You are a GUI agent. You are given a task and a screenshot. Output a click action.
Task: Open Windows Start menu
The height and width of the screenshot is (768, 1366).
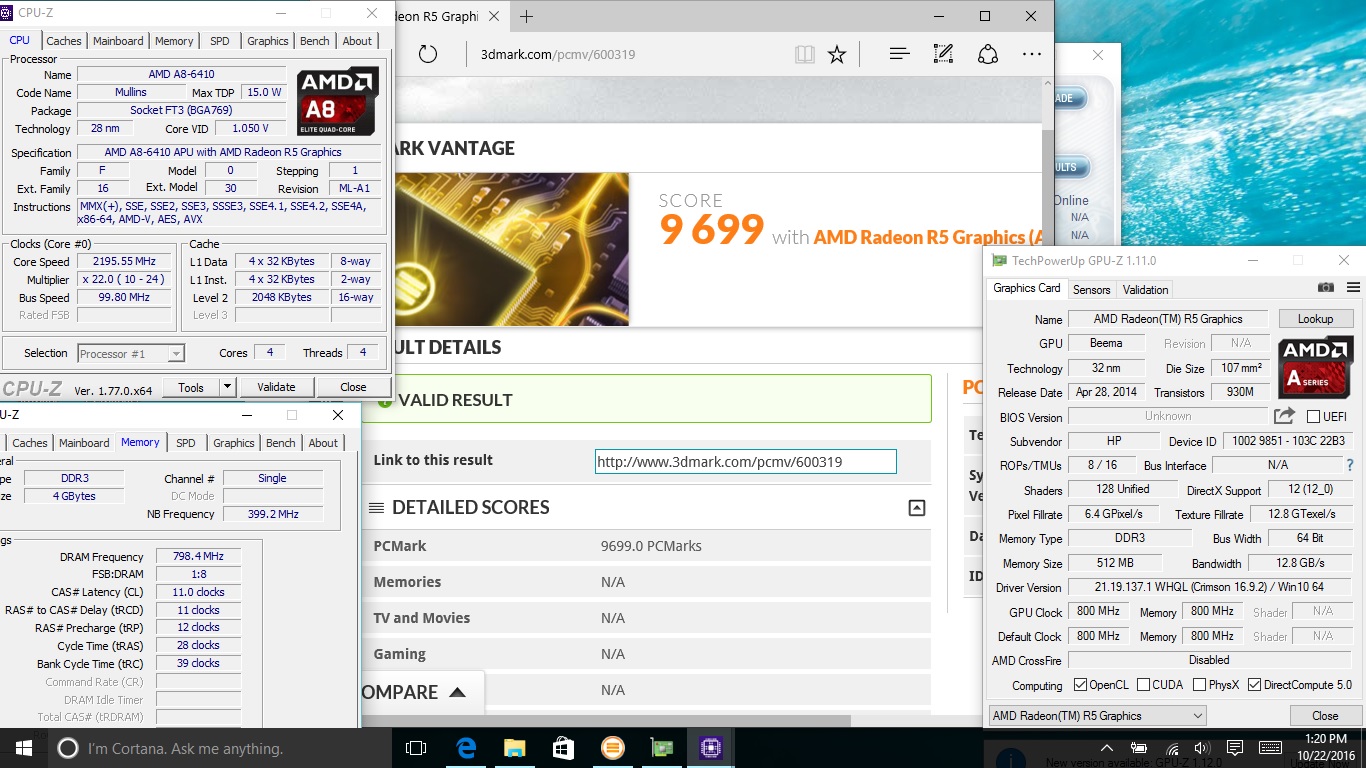(x=22, y=748)
